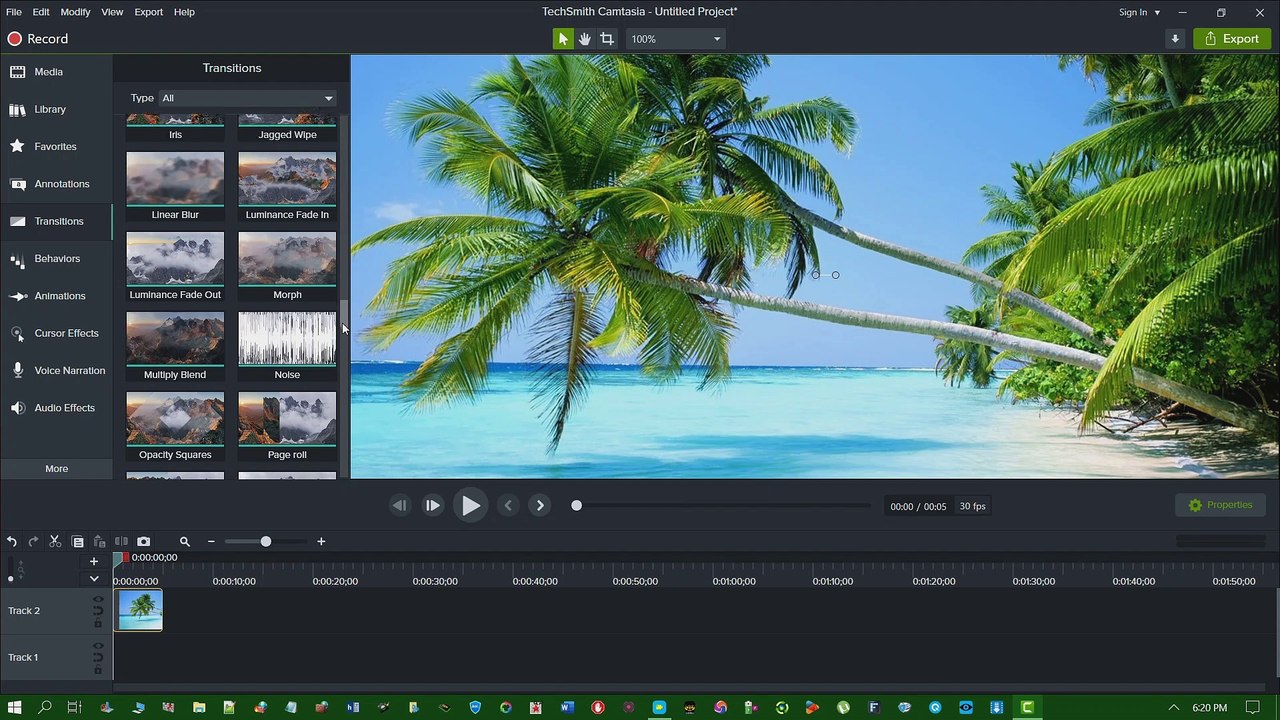Screen dimensions: 1280x720
Task: Open the File menu
Action: click(14, 12)
